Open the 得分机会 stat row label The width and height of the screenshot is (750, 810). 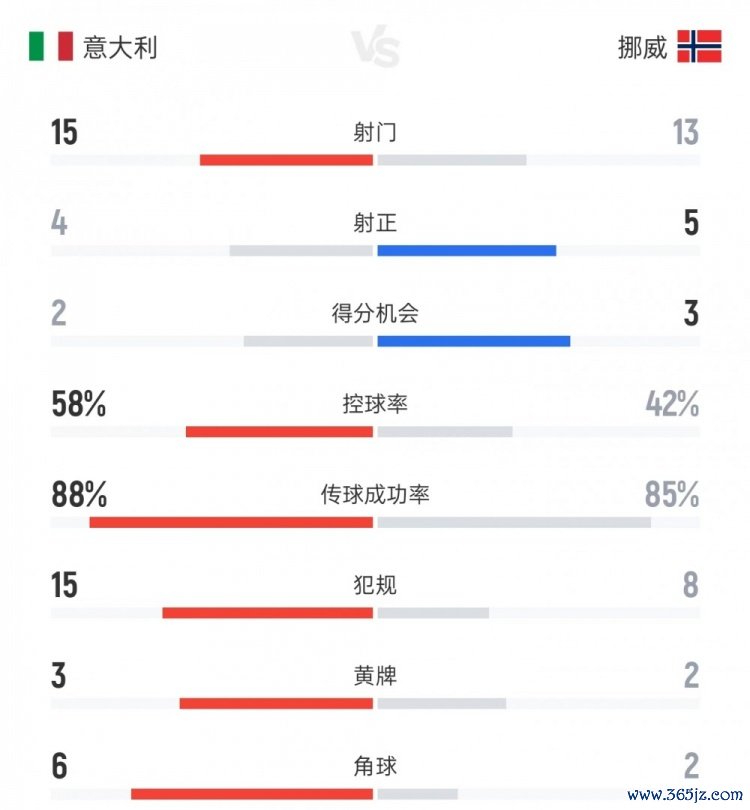[x=375, y=314]
